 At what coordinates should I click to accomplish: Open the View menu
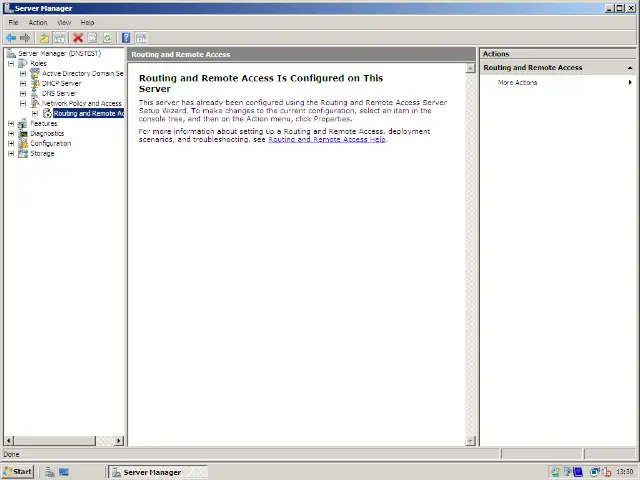pos(64,22)
